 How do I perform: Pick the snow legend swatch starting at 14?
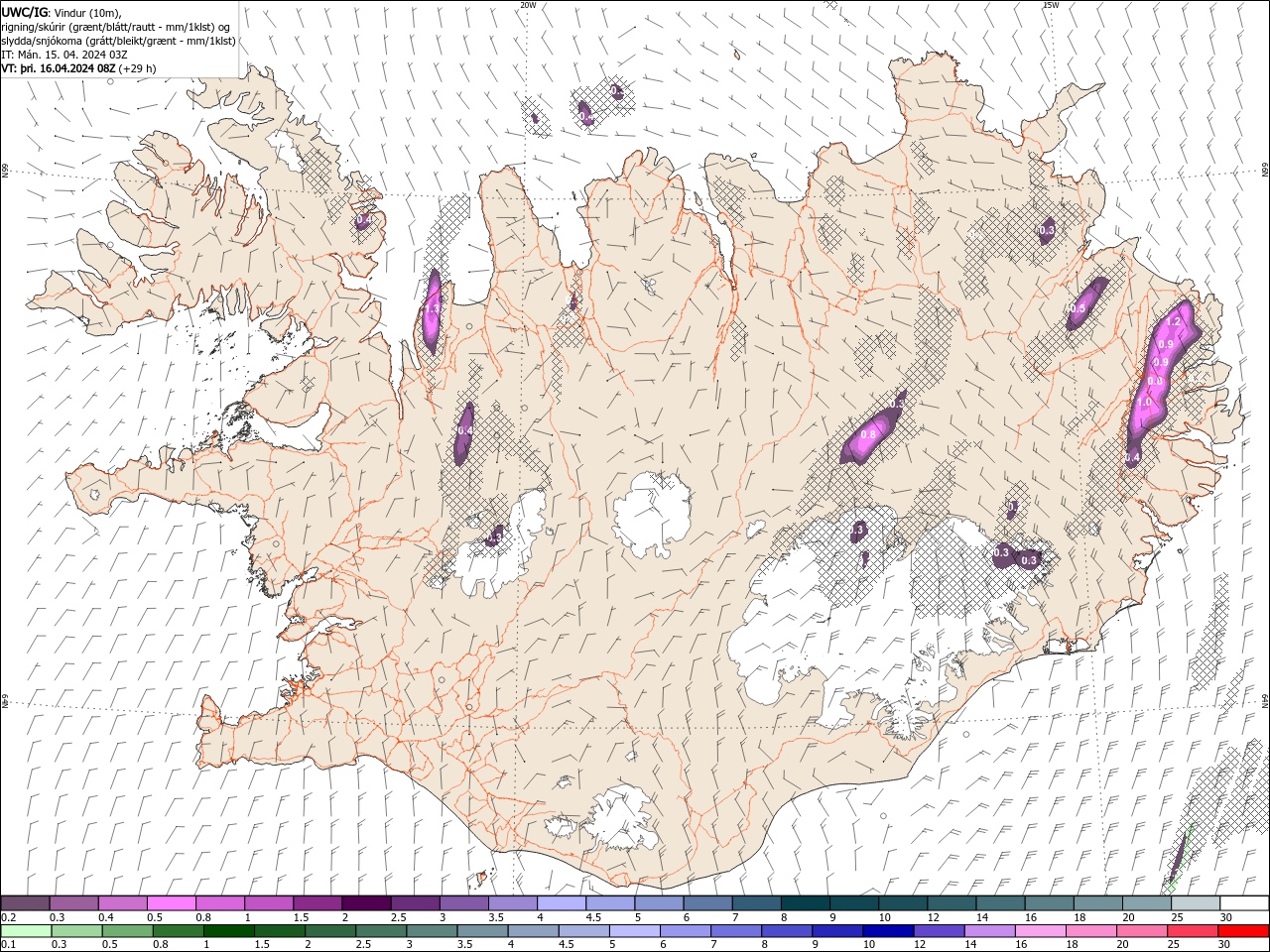[x=1000, y=903]
